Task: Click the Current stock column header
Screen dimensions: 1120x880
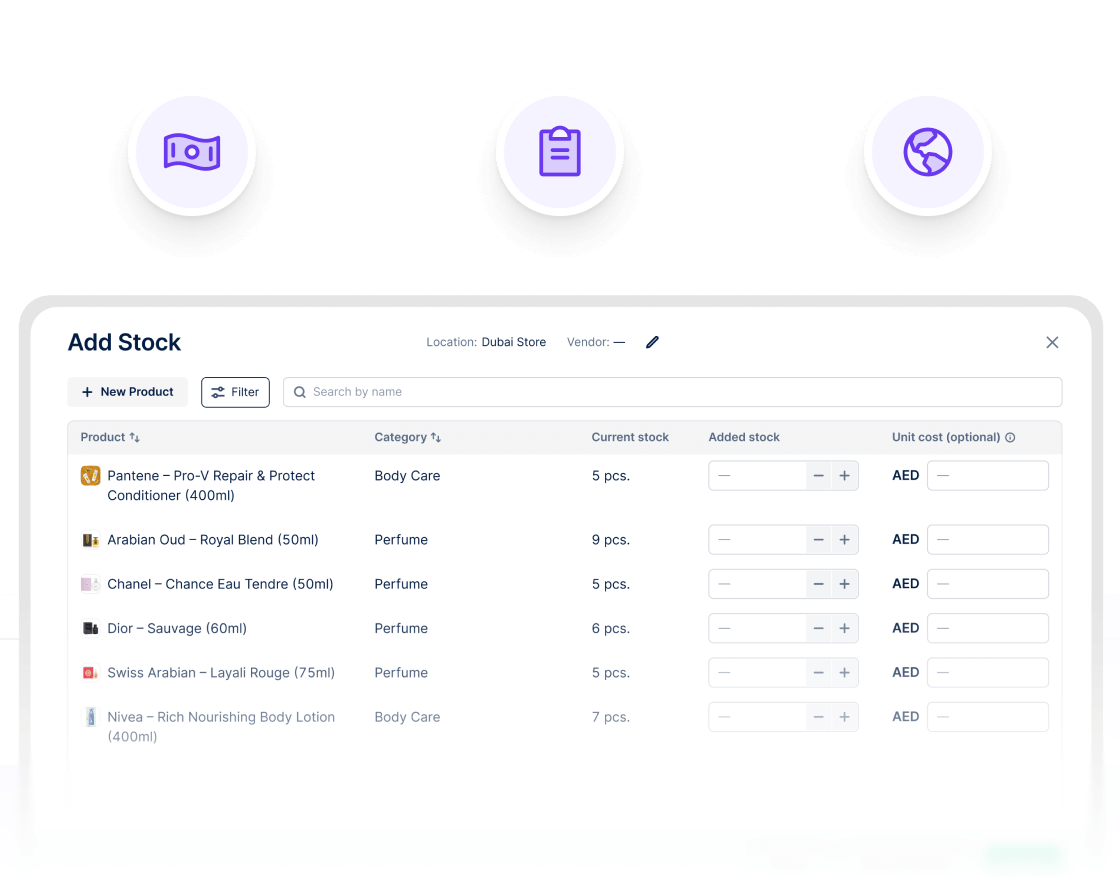Action: point(630,437)
